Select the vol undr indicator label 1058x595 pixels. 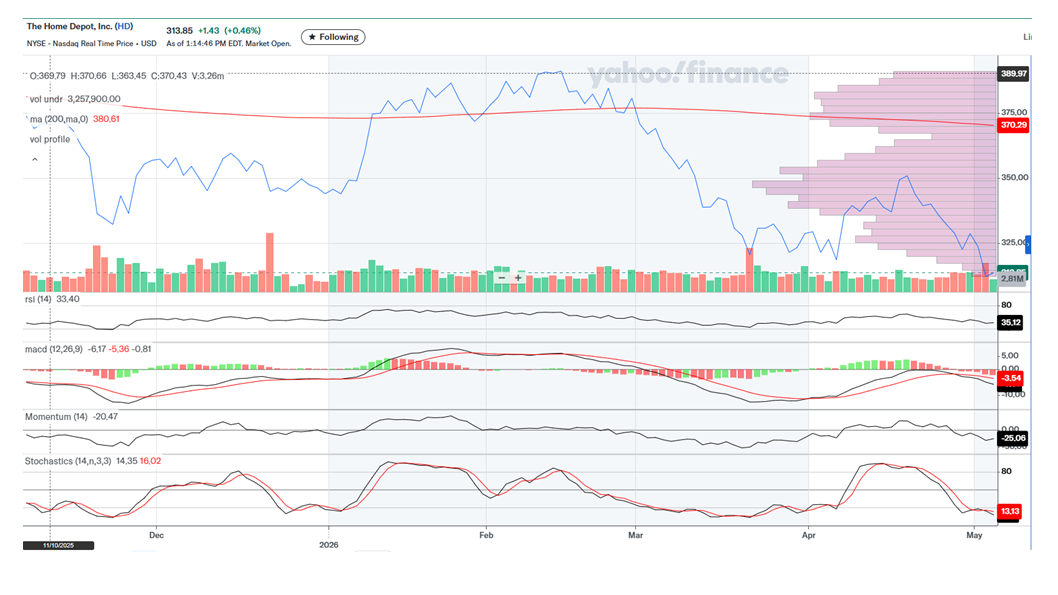click(46, 99)
